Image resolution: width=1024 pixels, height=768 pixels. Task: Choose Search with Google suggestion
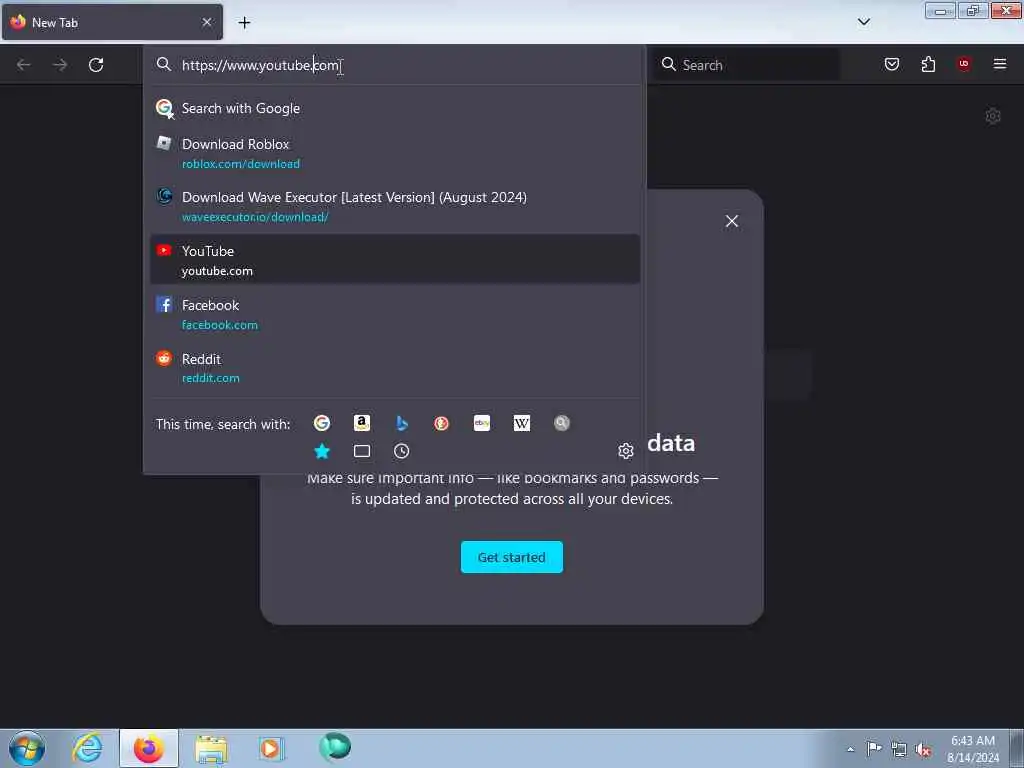[394, 108]
